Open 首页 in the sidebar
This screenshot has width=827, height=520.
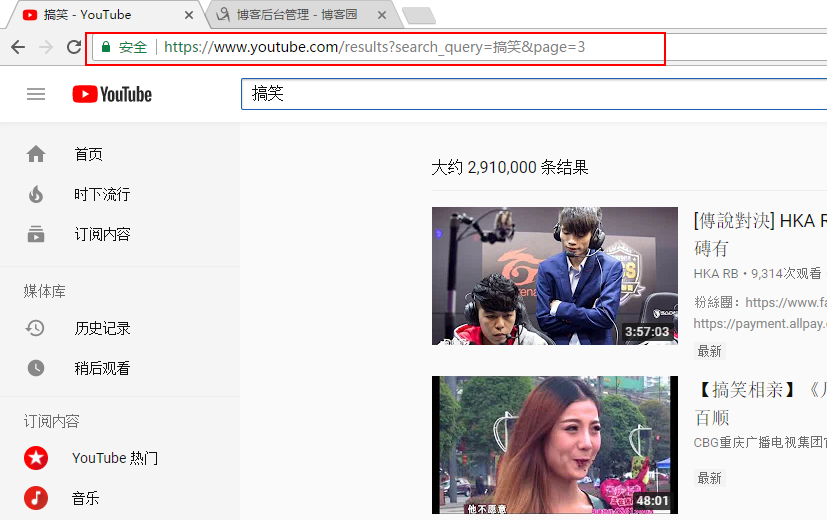click(x=89, y=154)
